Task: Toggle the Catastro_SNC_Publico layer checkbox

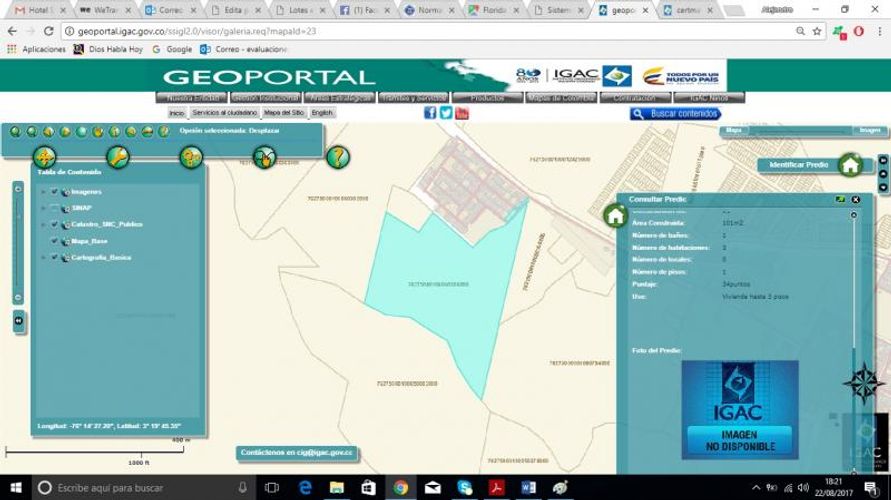Action: pyautogui.click(x=55, y=224)
